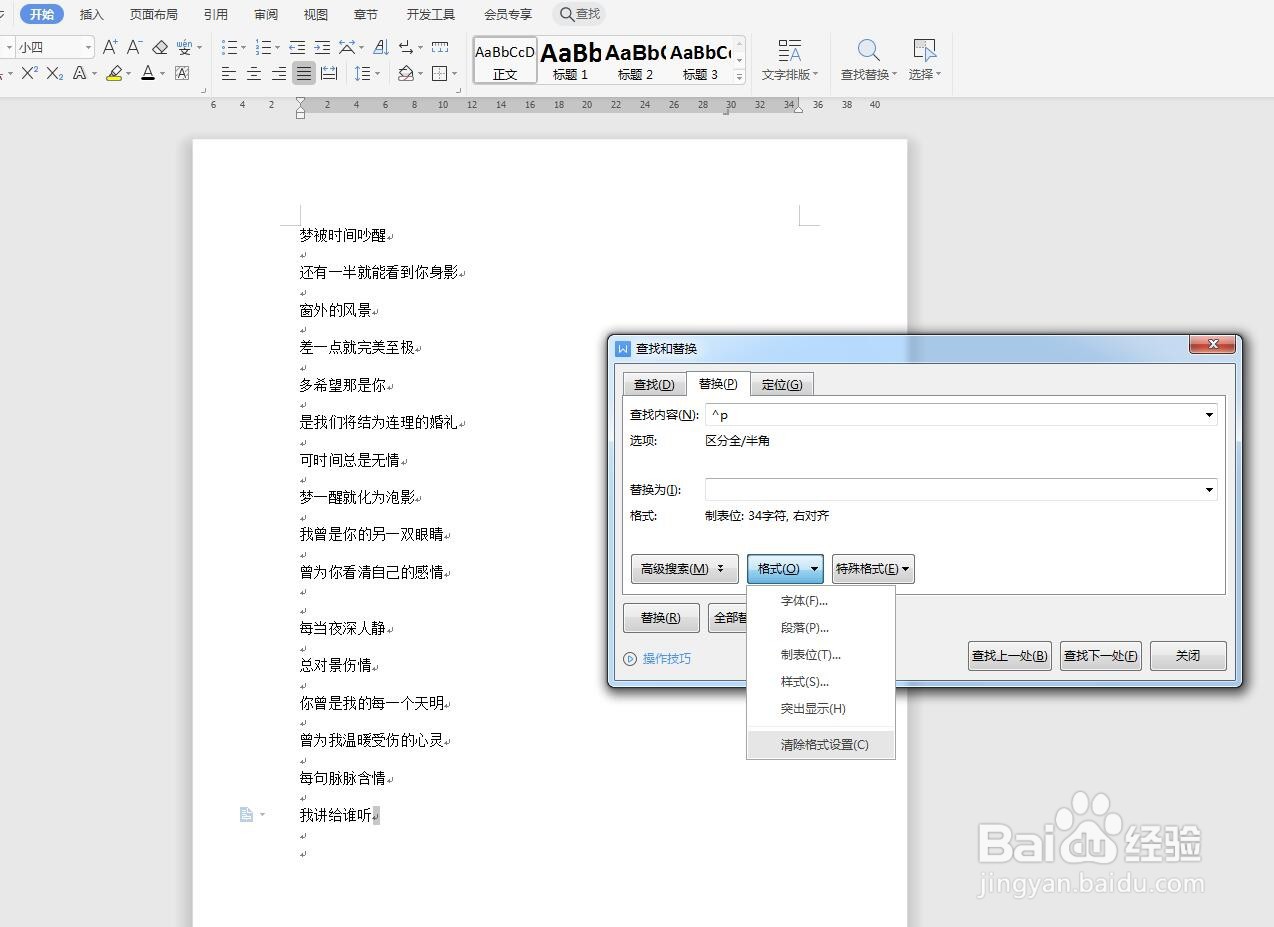Image resolution: width=1274 pixels, height=927 pixels.
Task: Toggle justify alignment off
Action: click(304, 73)
